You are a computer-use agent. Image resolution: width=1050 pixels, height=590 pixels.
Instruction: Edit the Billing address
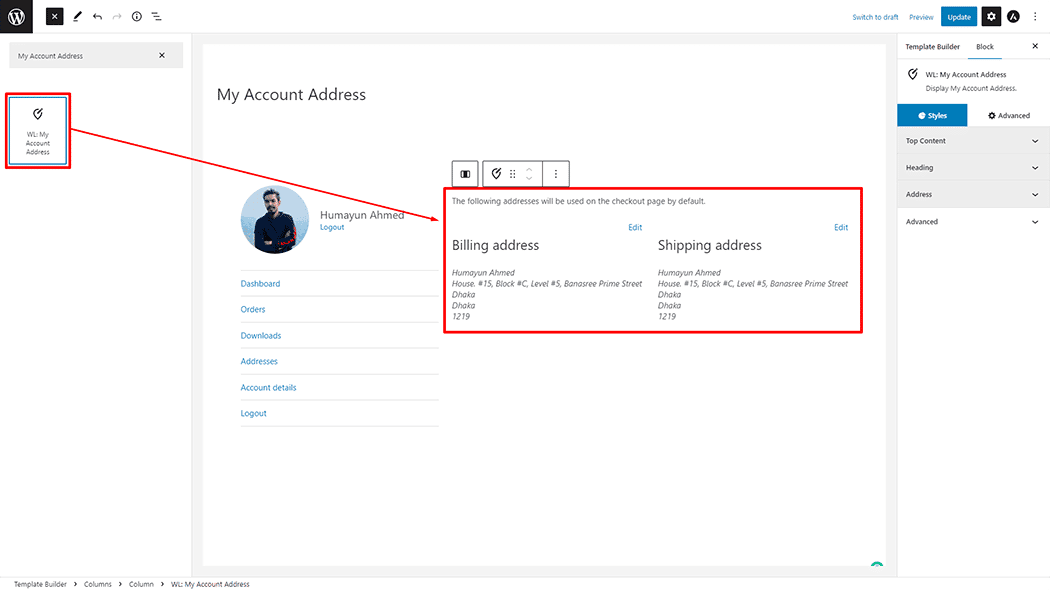[635, 227]
